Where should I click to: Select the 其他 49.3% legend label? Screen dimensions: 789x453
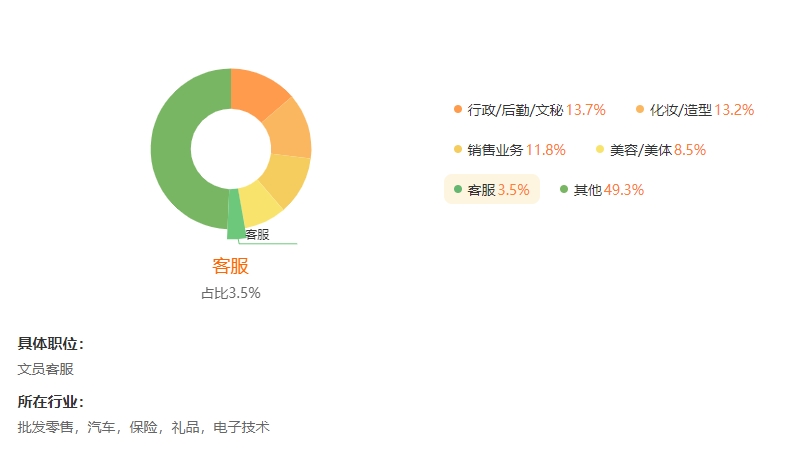click(x=602, y=190)
